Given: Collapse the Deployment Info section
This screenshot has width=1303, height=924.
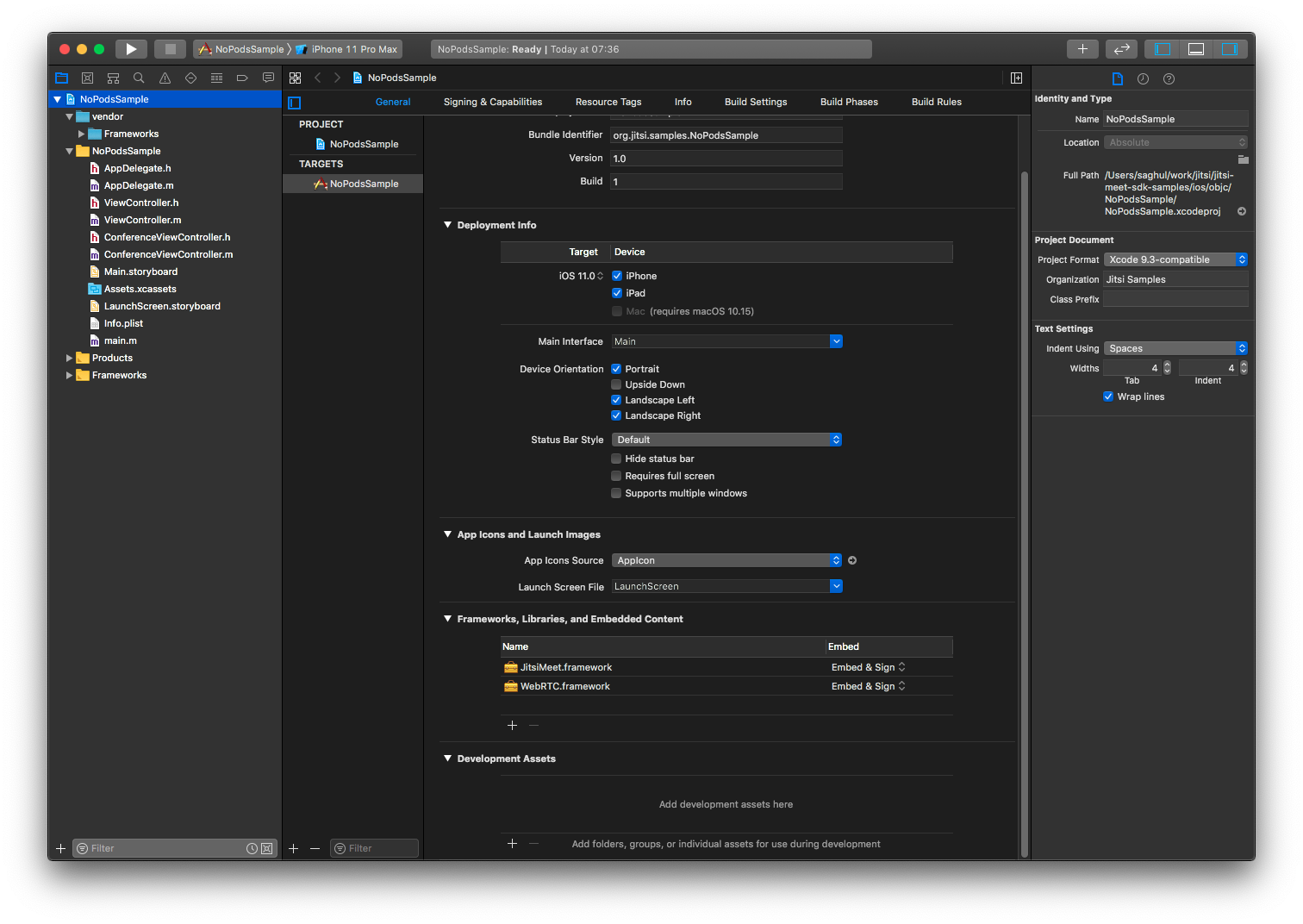Looking at the screenshot, I should click(447, 224).
